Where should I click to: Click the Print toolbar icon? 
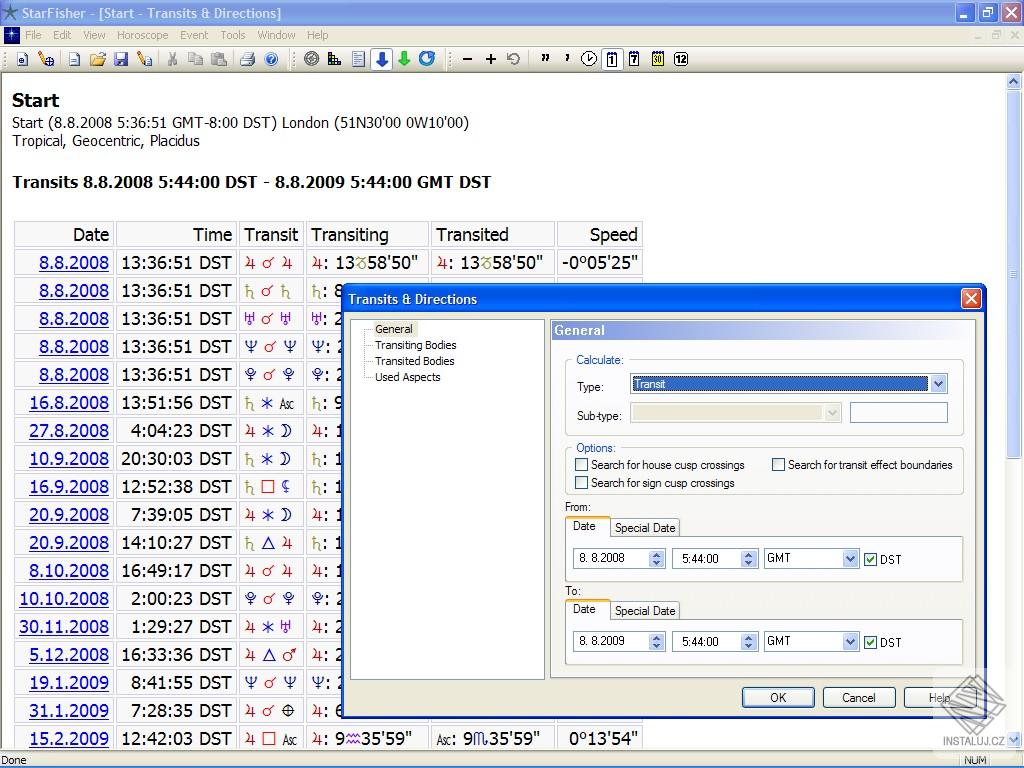coord(247,59)
